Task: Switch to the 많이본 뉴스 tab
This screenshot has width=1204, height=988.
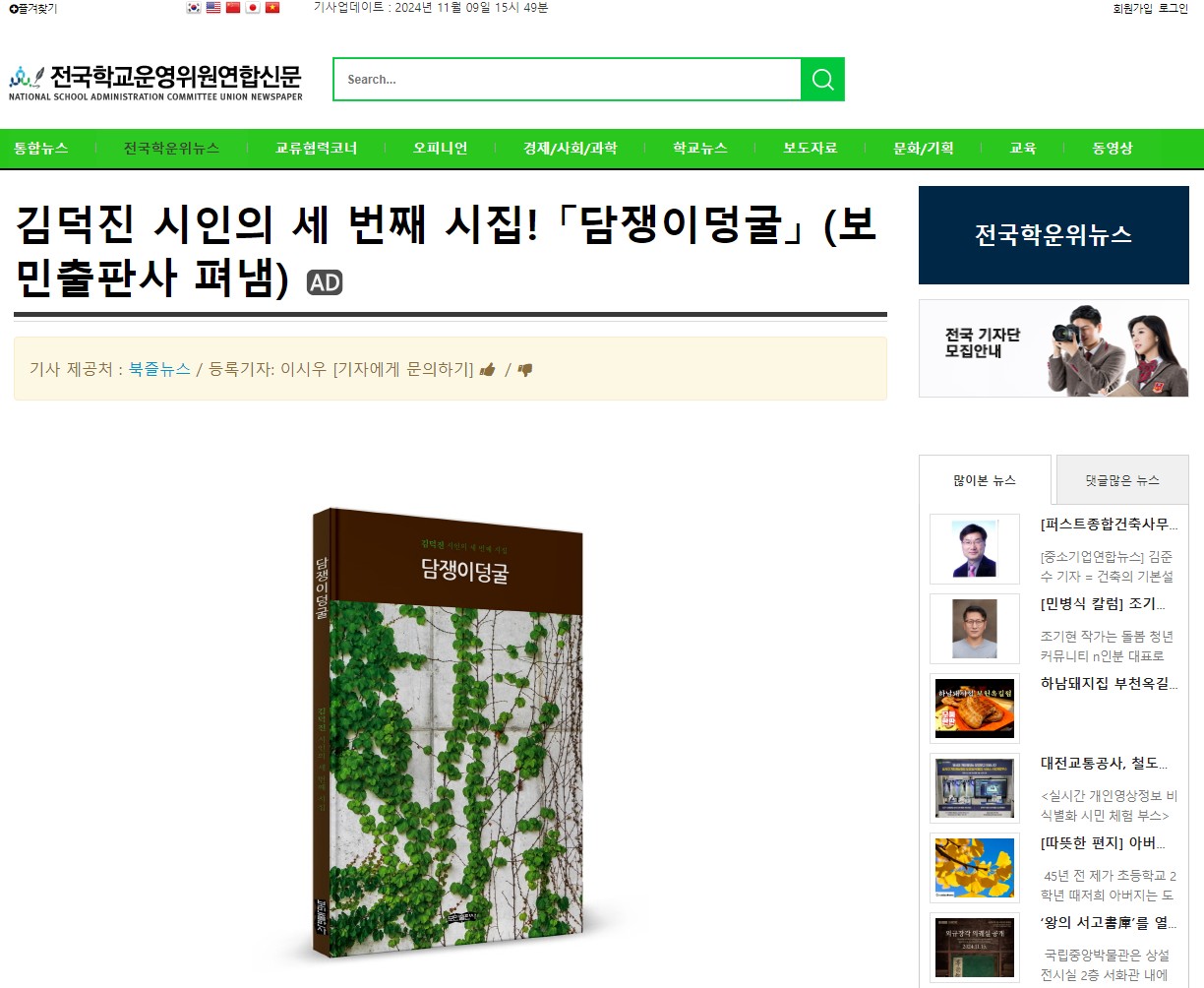Action: click(985, 480)
